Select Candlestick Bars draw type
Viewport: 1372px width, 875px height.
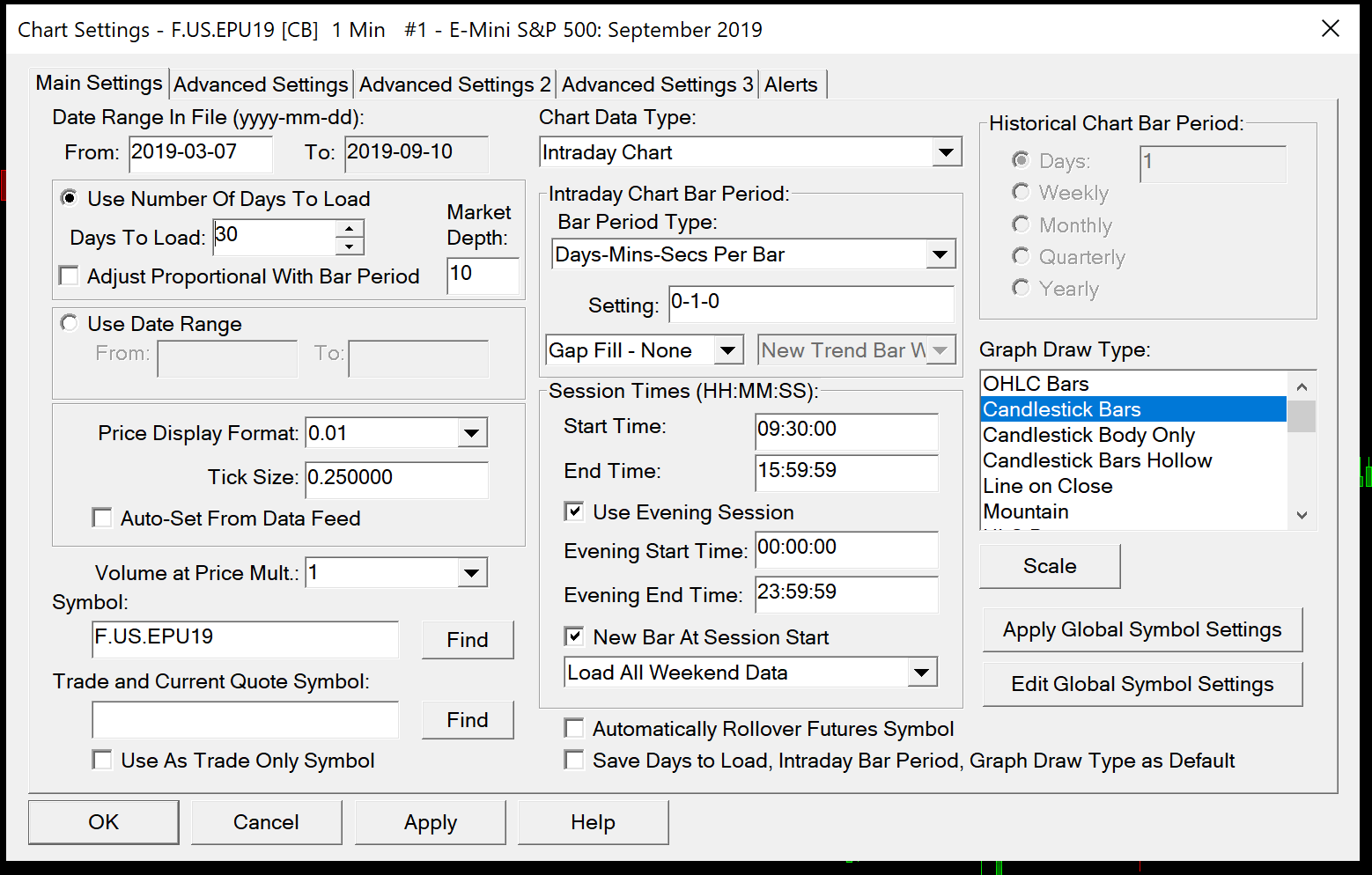[x=1133, y=409]
